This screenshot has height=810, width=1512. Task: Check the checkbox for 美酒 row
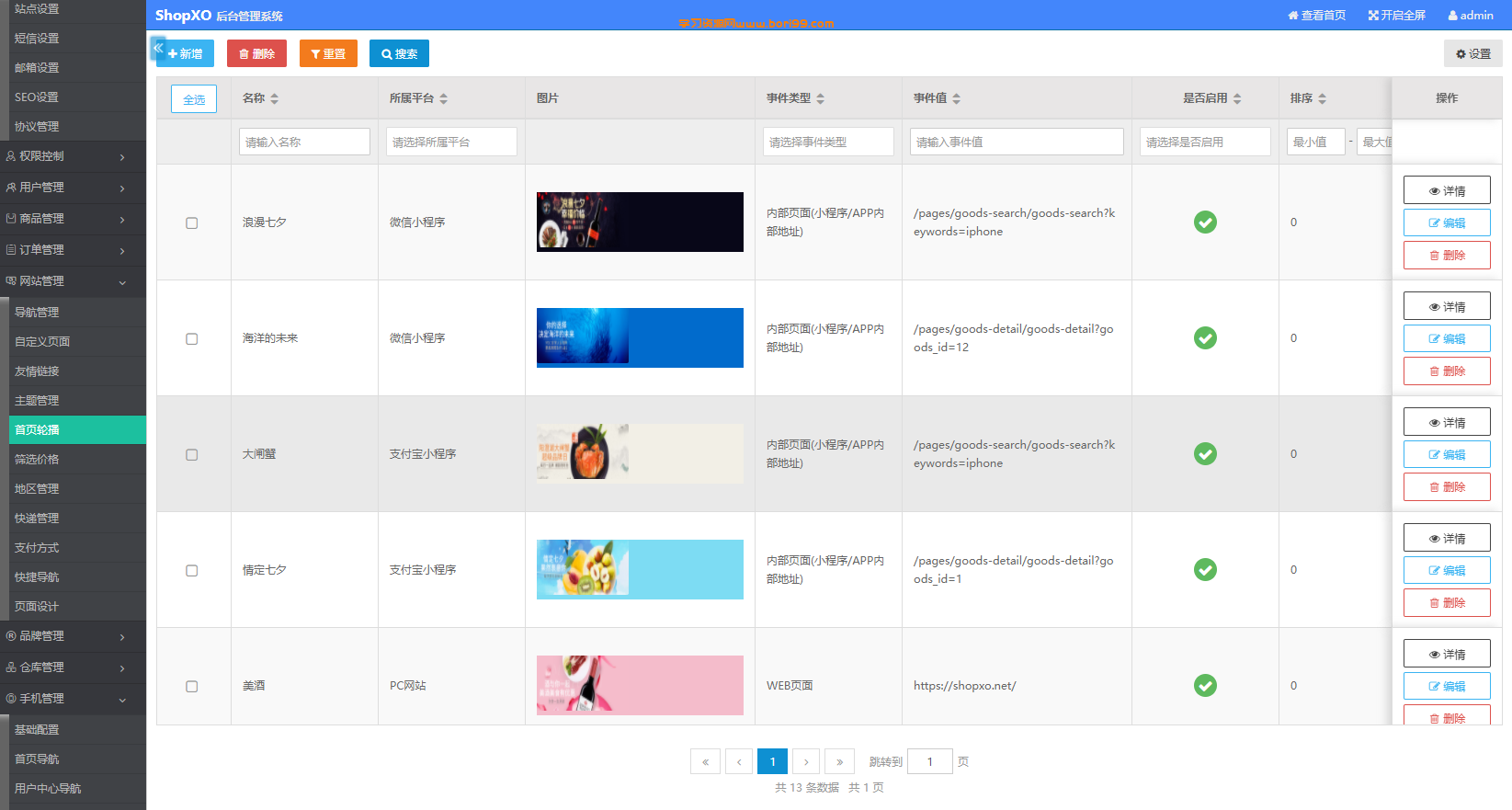click(x=192, y=686)
